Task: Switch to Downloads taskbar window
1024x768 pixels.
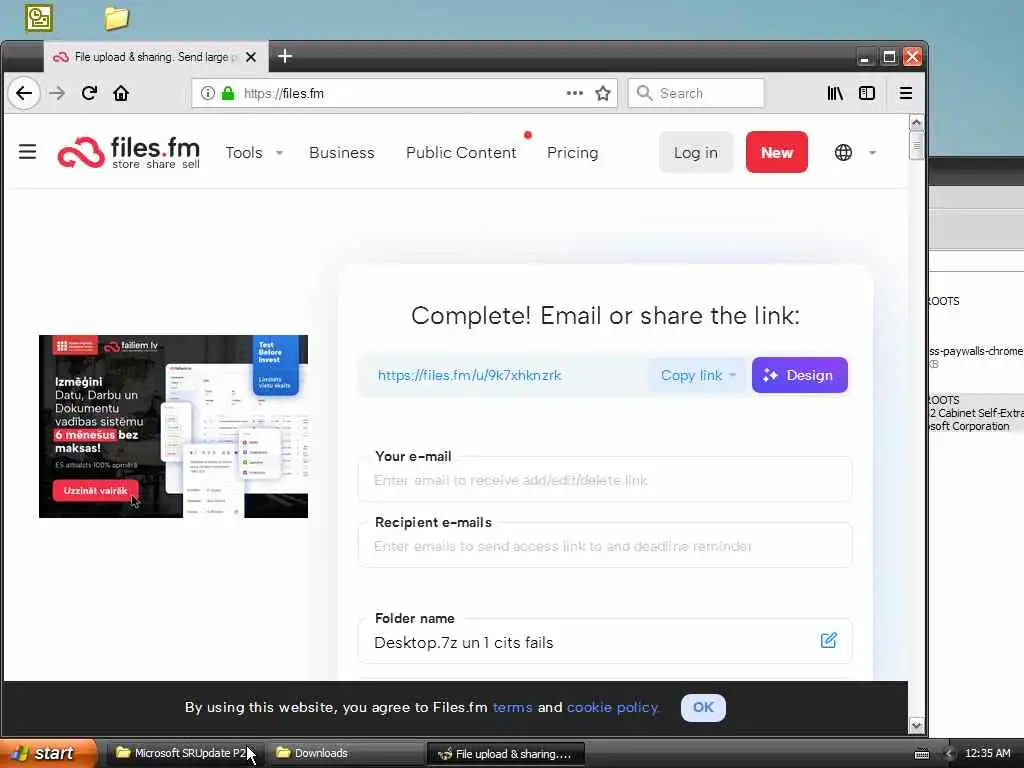Action: click(345, 753)
